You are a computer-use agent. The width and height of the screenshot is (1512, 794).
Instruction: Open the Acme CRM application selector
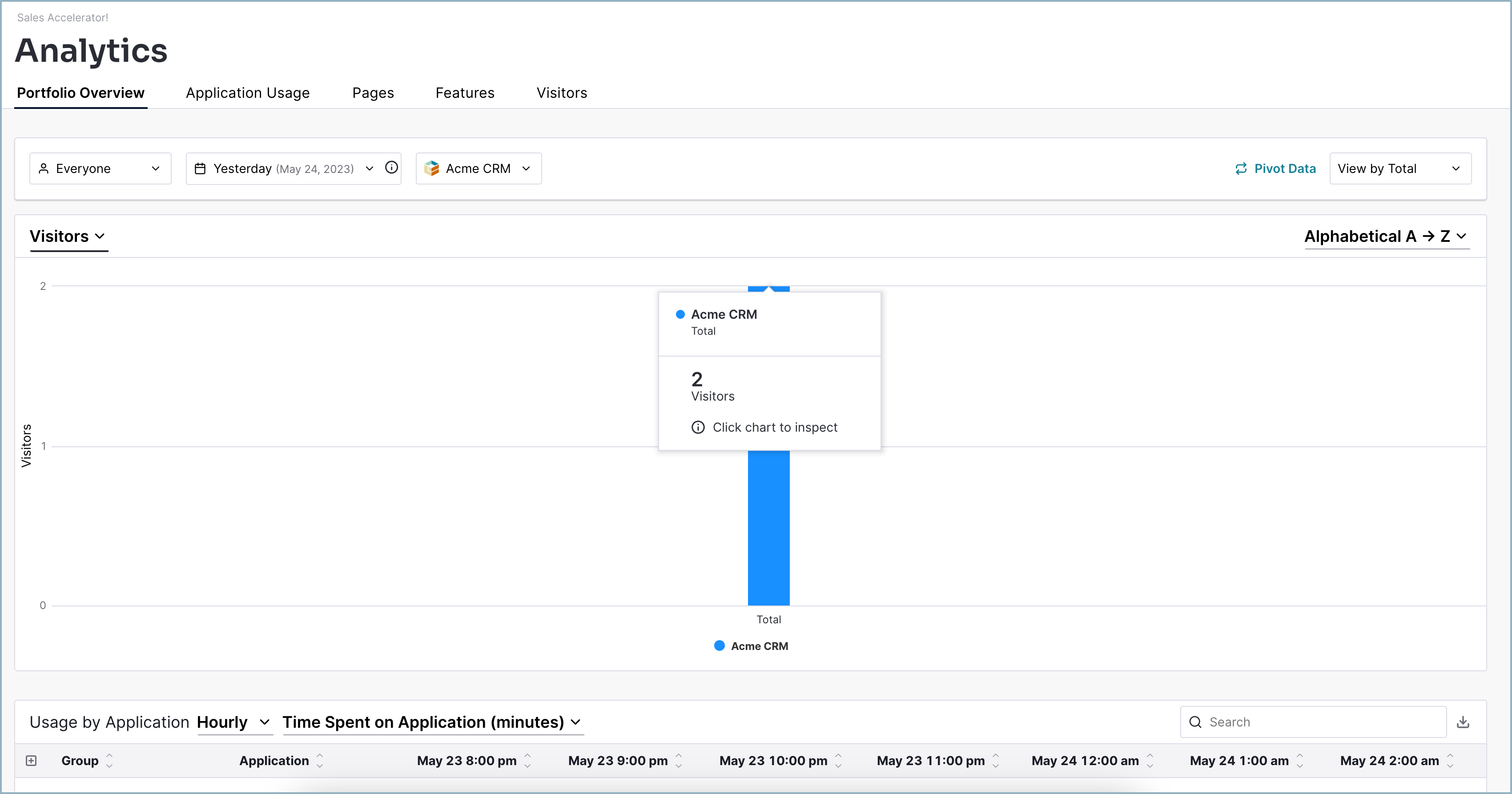(x=479, y=168)
